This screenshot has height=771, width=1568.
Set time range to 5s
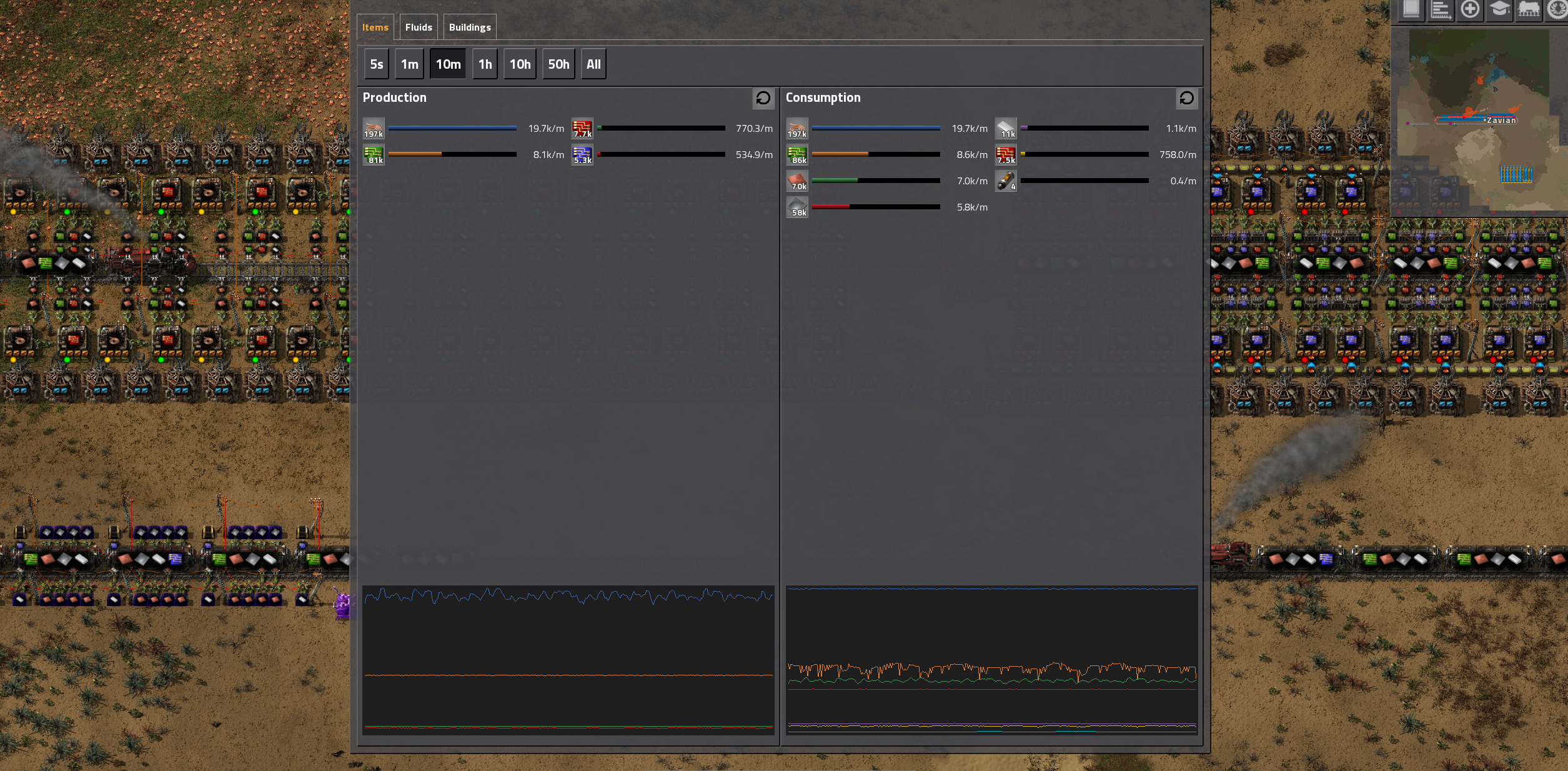click(x=376, y=64)
